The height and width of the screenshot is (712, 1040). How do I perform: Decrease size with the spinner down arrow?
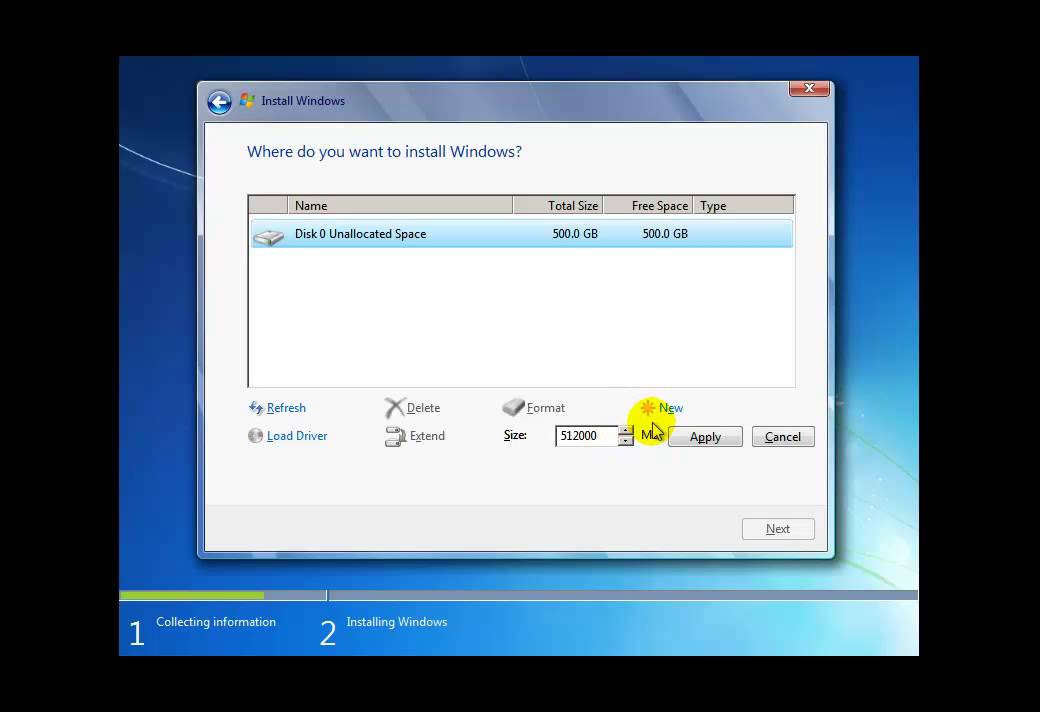[x=625, y=441]
